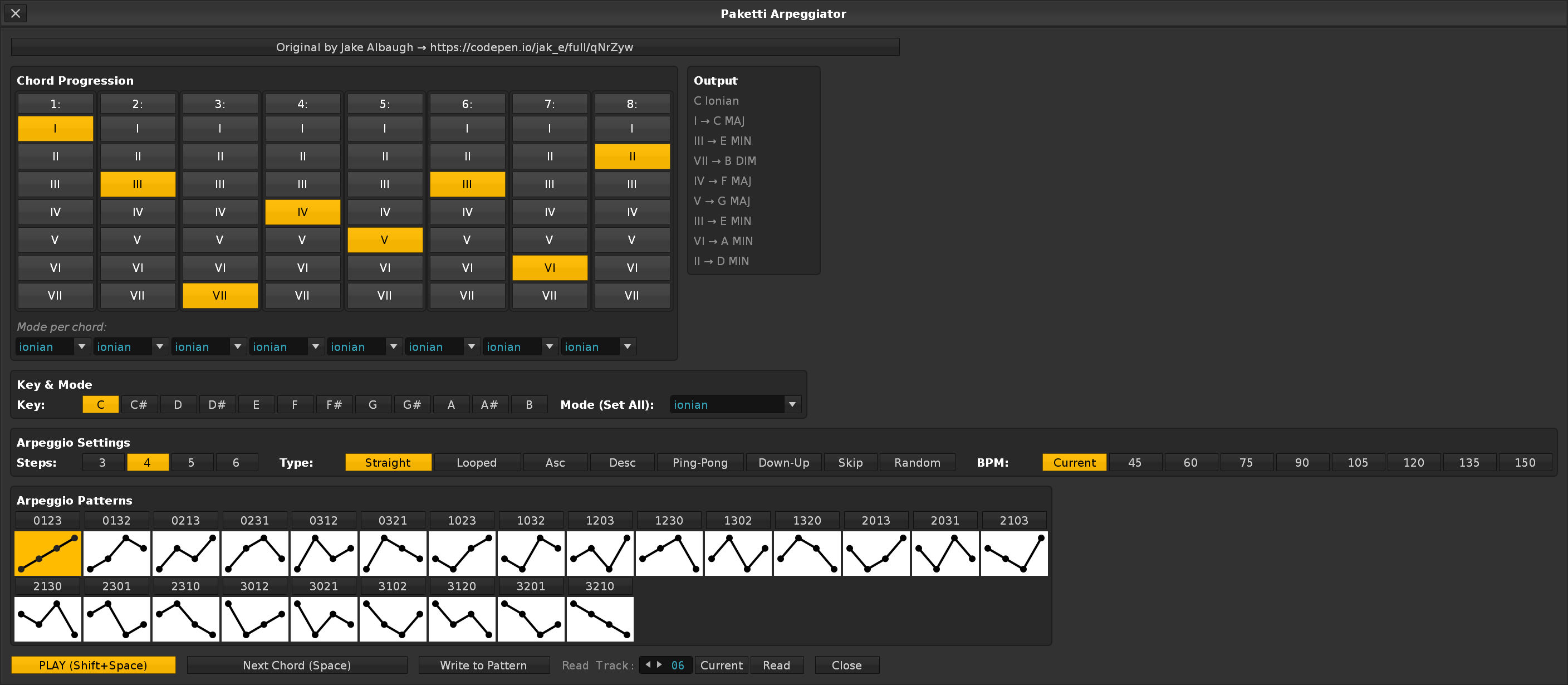Switch arpeggio type to Down-Up
Screen dimensions: 1568x685
(x=784, y=462)
